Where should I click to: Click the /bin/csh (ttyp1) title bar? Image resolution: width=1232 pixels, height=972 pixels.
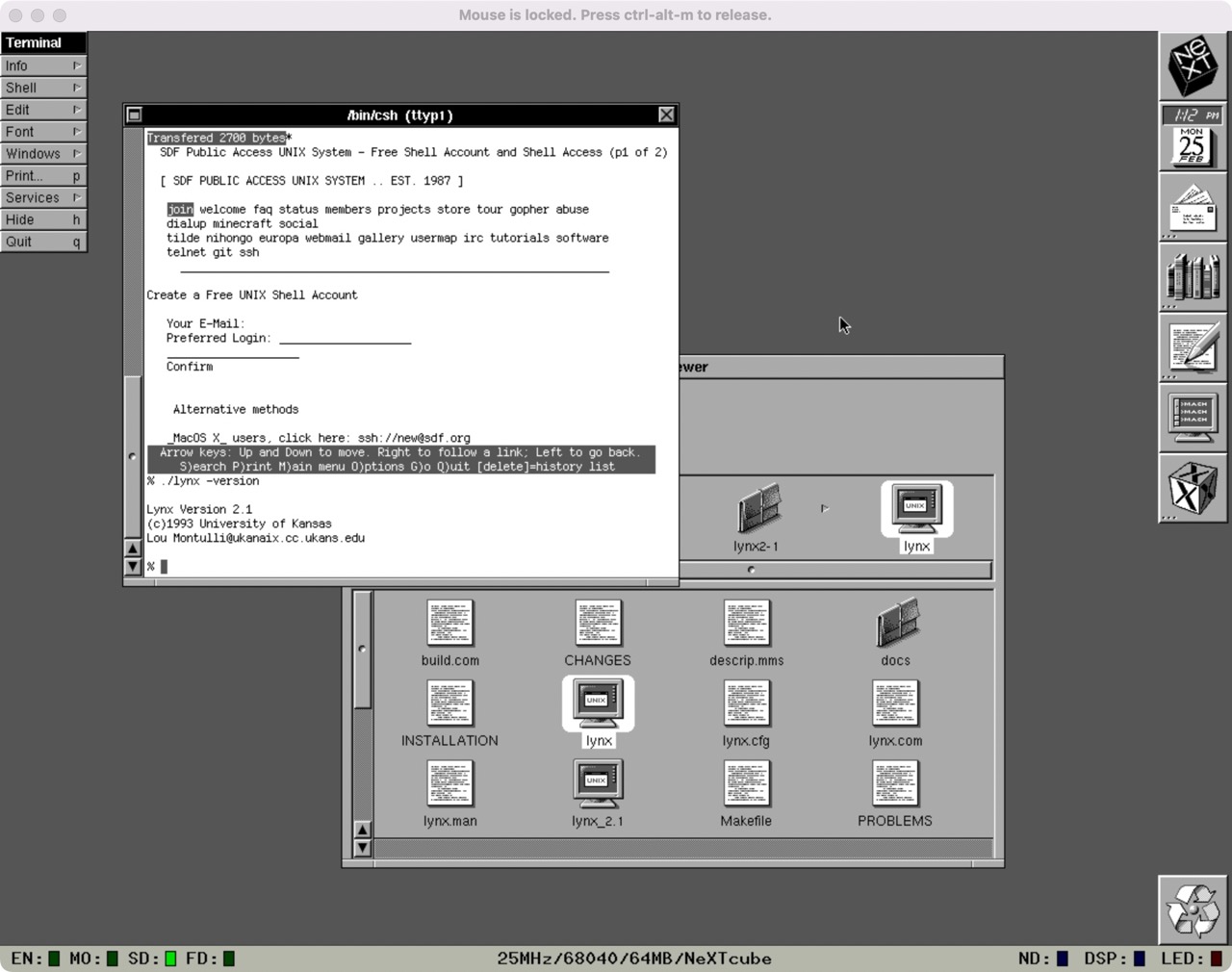[400, 115]
